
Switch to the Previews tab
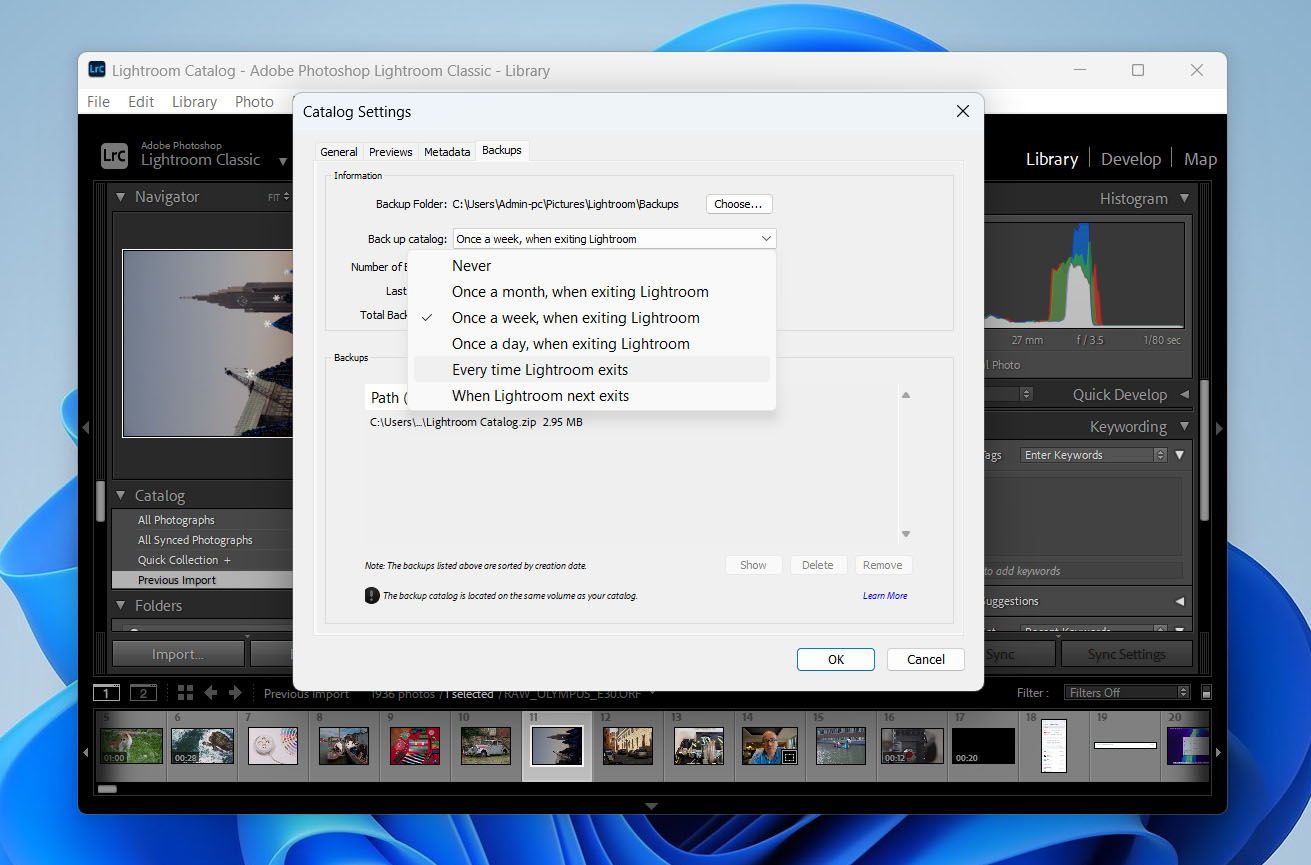tap(390, 152)
